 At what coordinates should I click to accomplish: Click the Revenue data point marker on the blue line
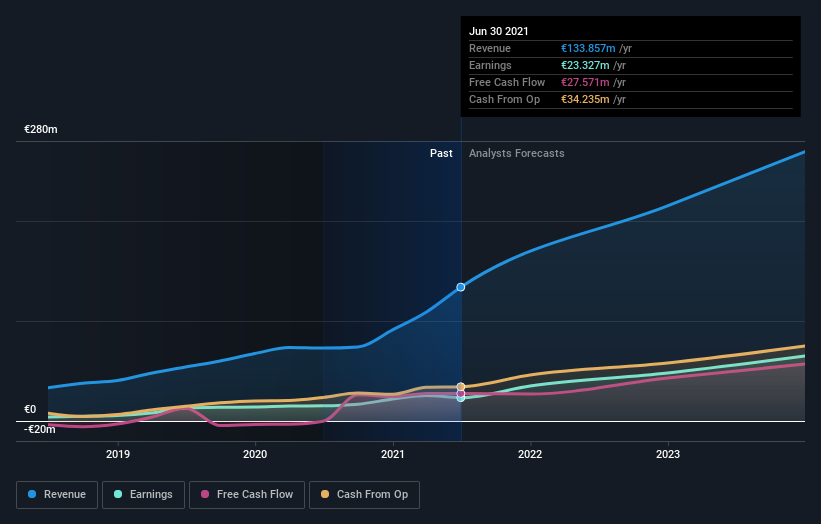click(461, 287)
